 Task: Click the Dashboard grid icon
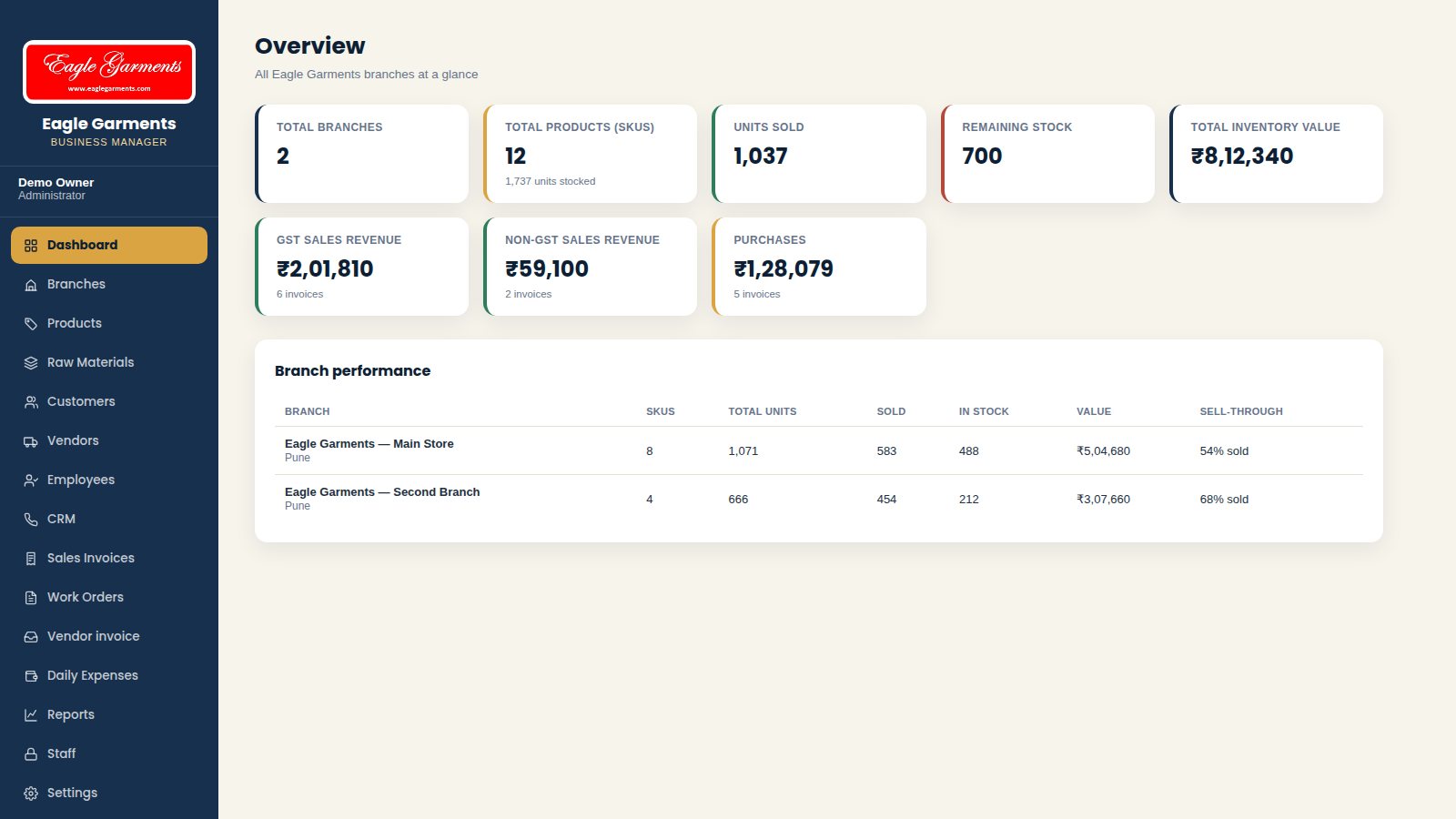pyautogui.click(x=31, y=246)
